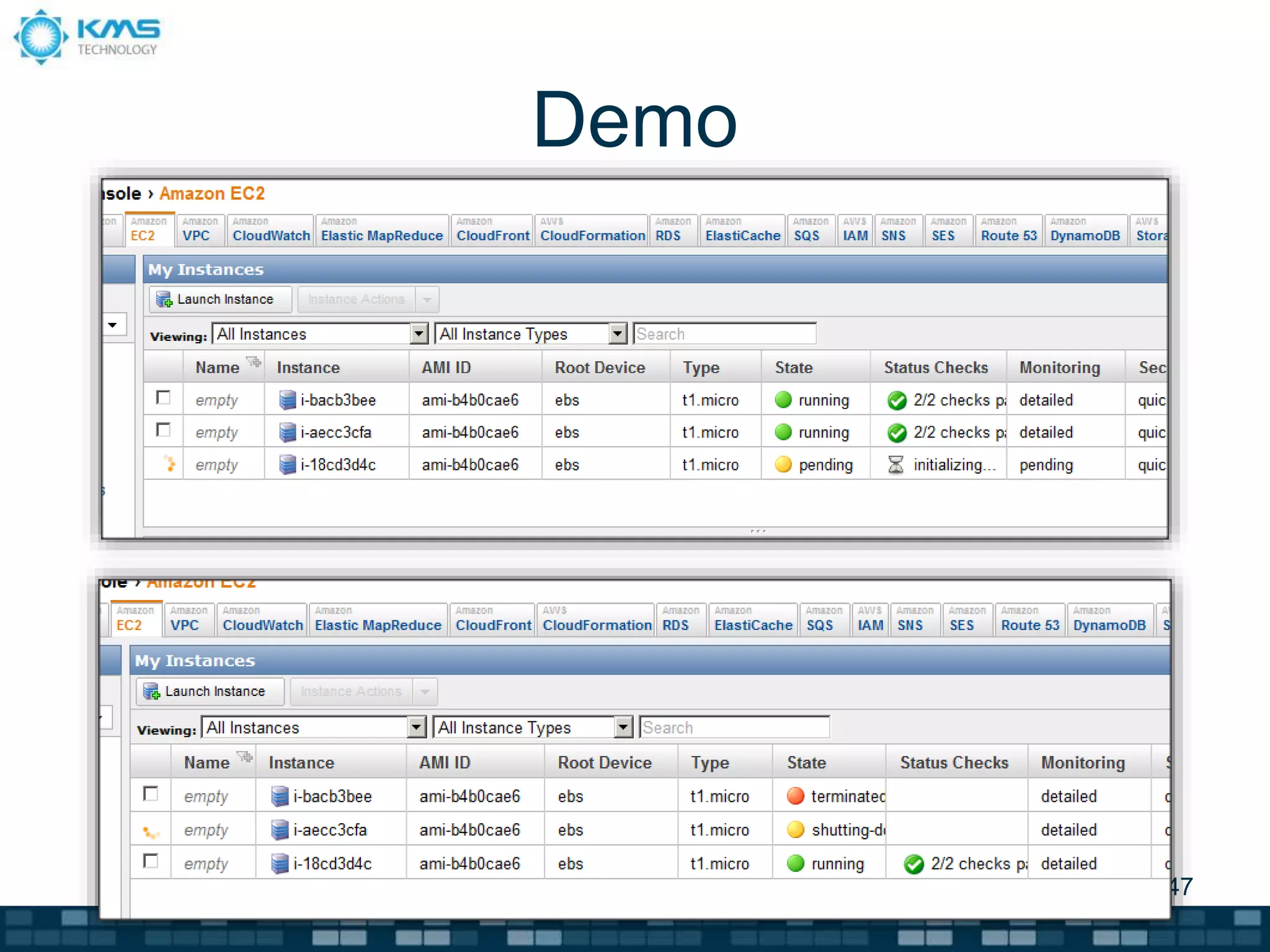Click Launch Instance button in bottom console

point(210,692)
